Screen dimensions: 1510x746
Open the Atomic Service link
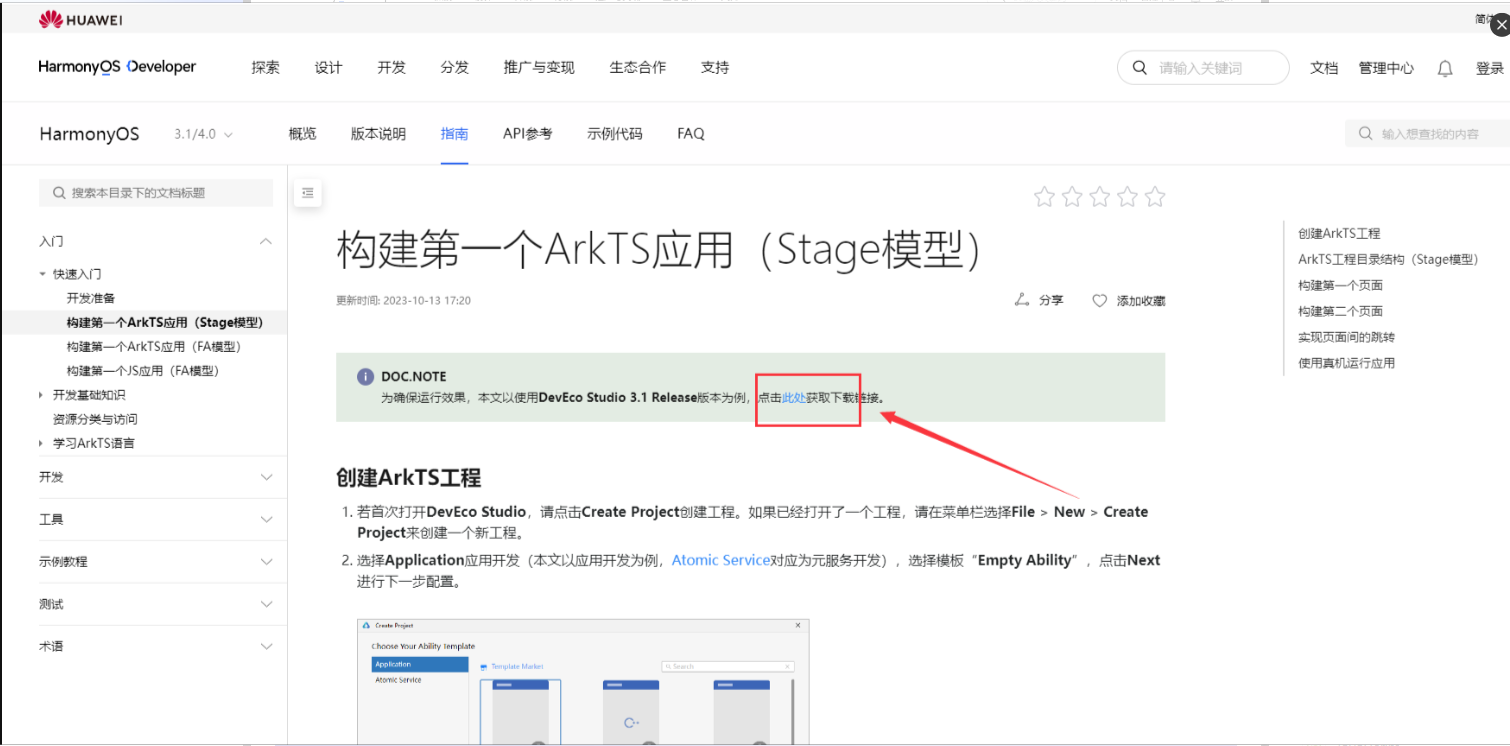pyautogui.click(x=721, y=561)
